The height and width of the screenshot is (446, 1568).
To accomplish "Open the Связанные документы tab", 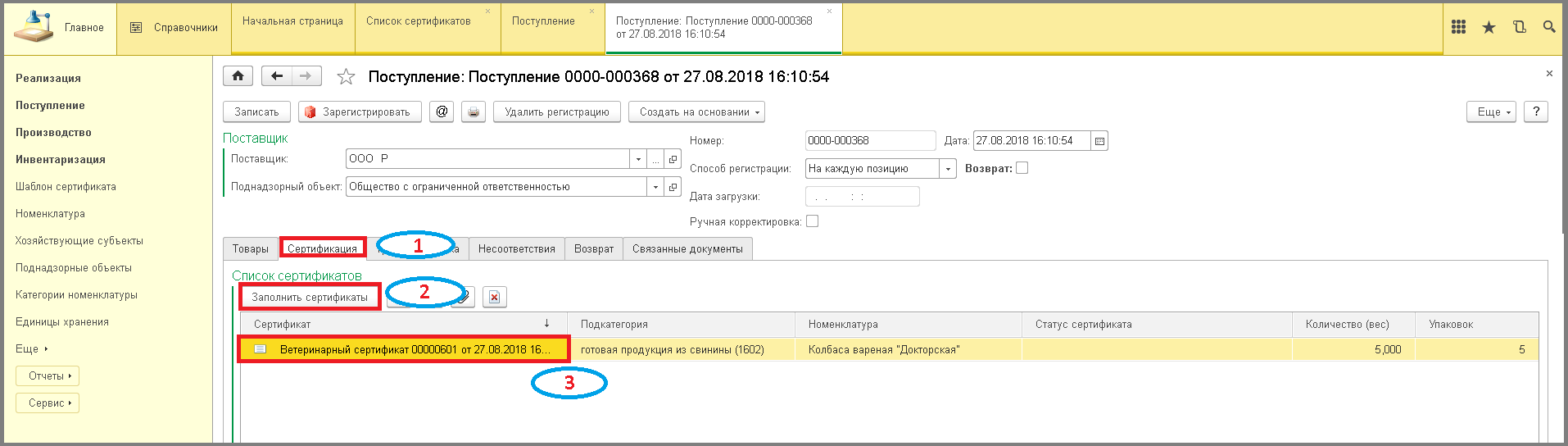I will 687,248.
